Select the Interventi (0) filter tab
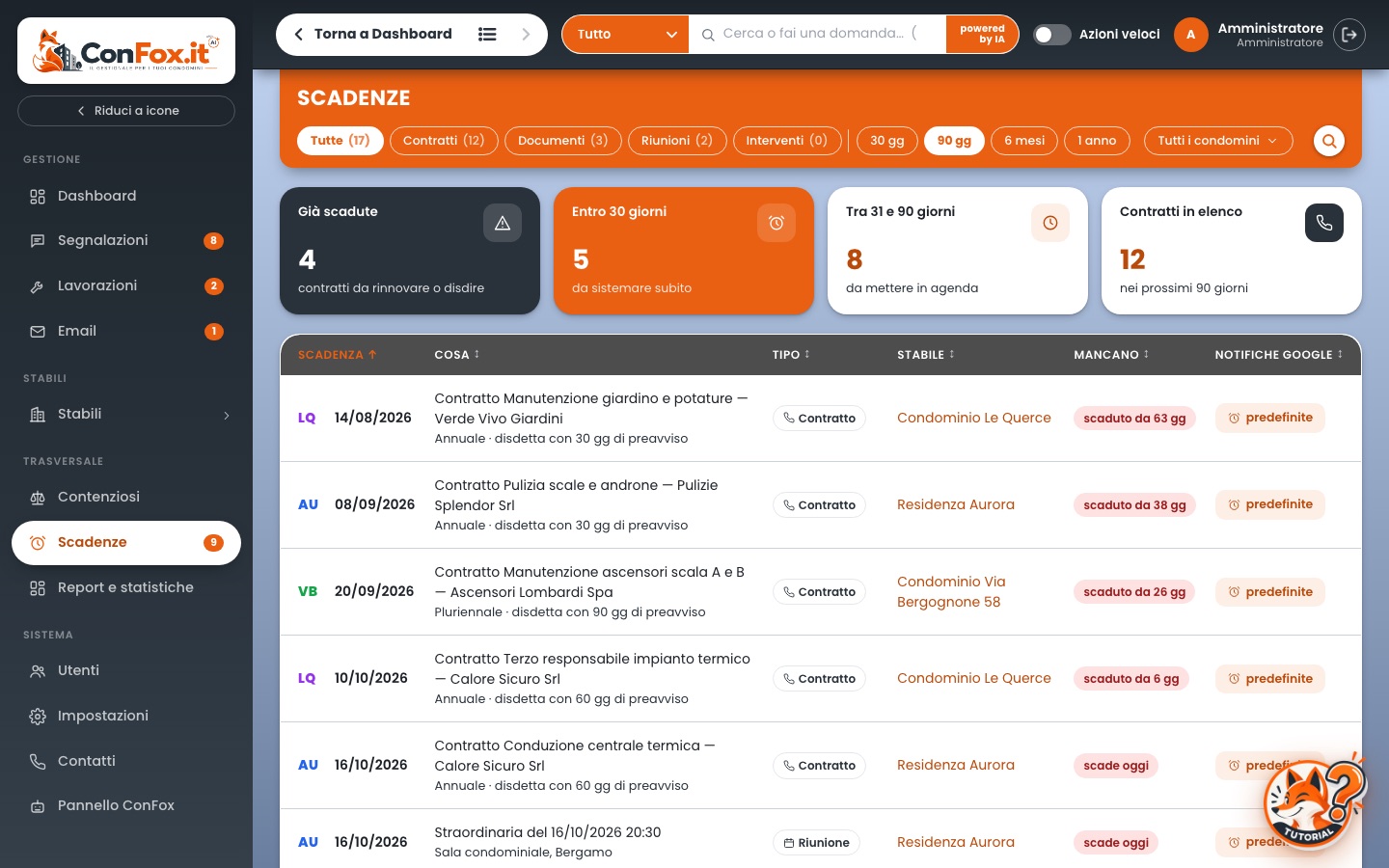Image resolution: width=1389 pixels, height=868 pixels. pos(787,141)
